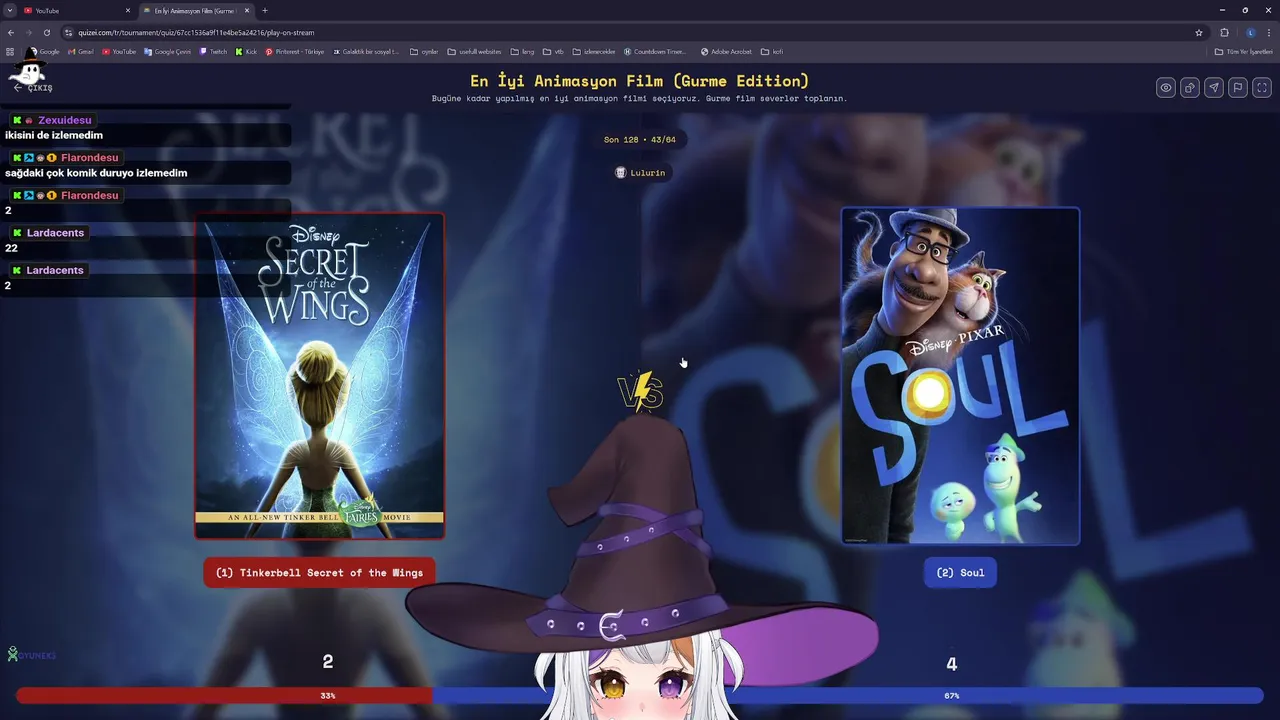Open the Google Çeviri bookmark
The width and height of the screenshot is (1280, 720).
coord(167,51)
